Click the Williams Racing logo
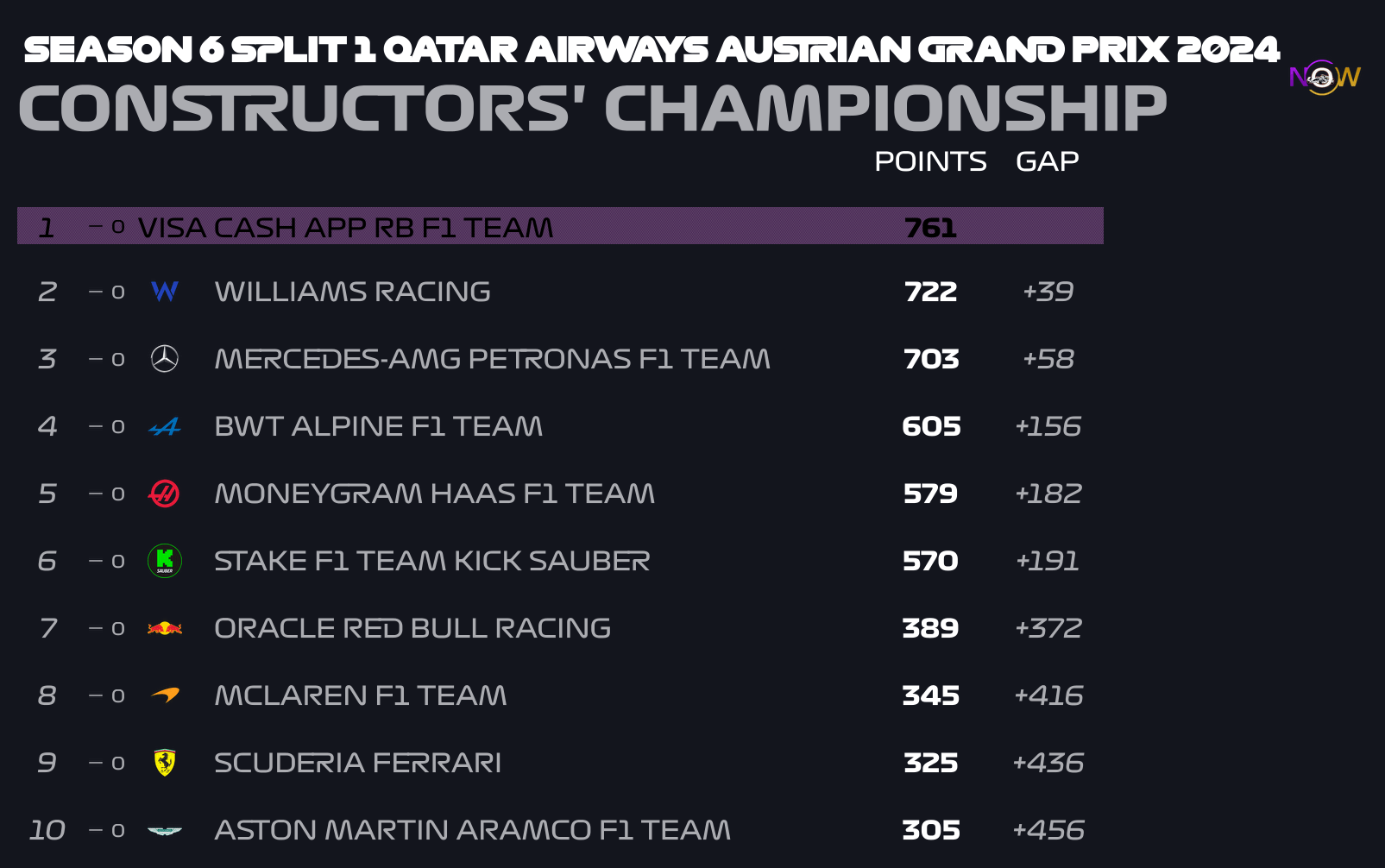1385x868 pixels. [x=165, y=292]
